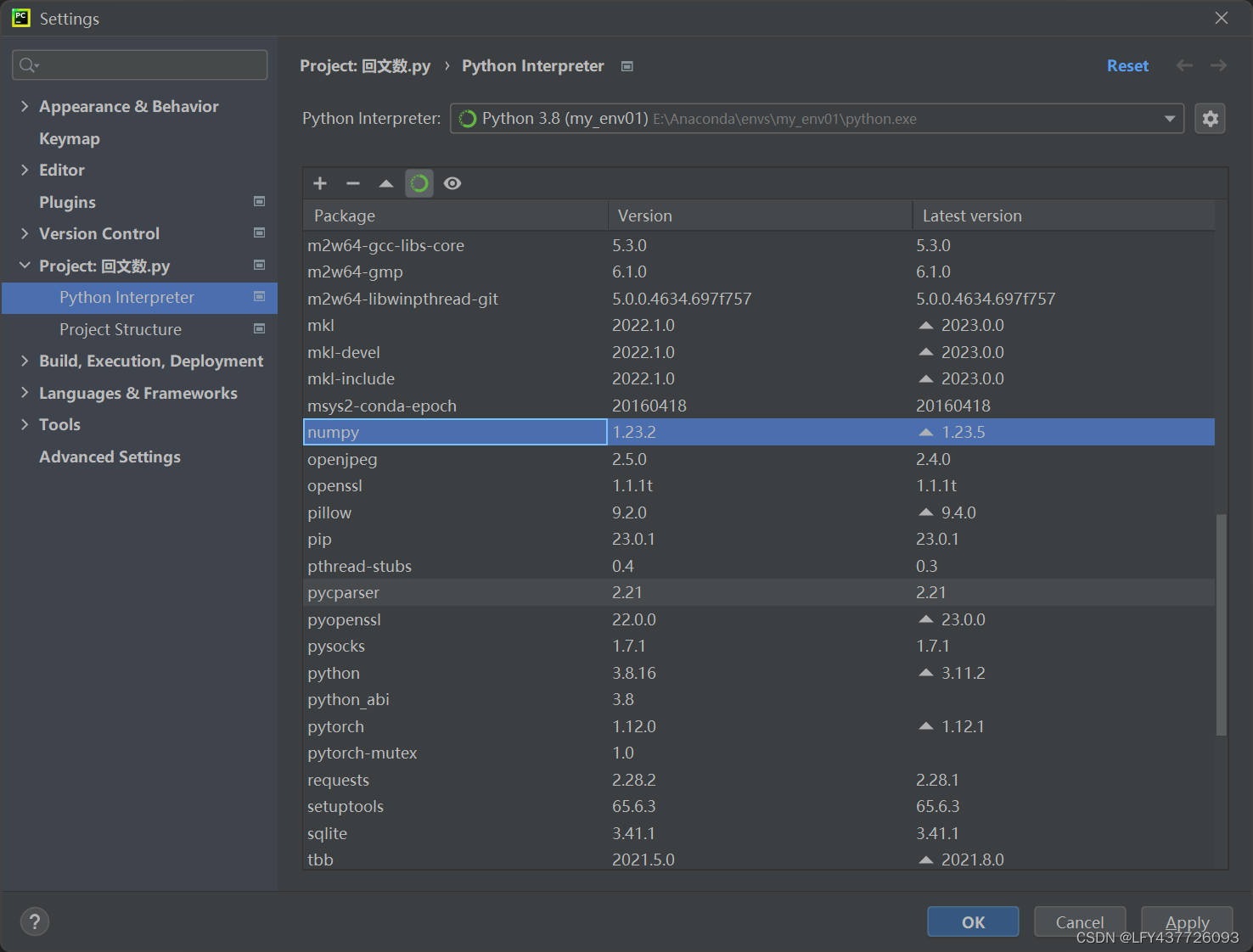Click the upgrade arrow next to 9.4.0
Viewport: 1253px width, 952px height.
(x=926, y=512)
